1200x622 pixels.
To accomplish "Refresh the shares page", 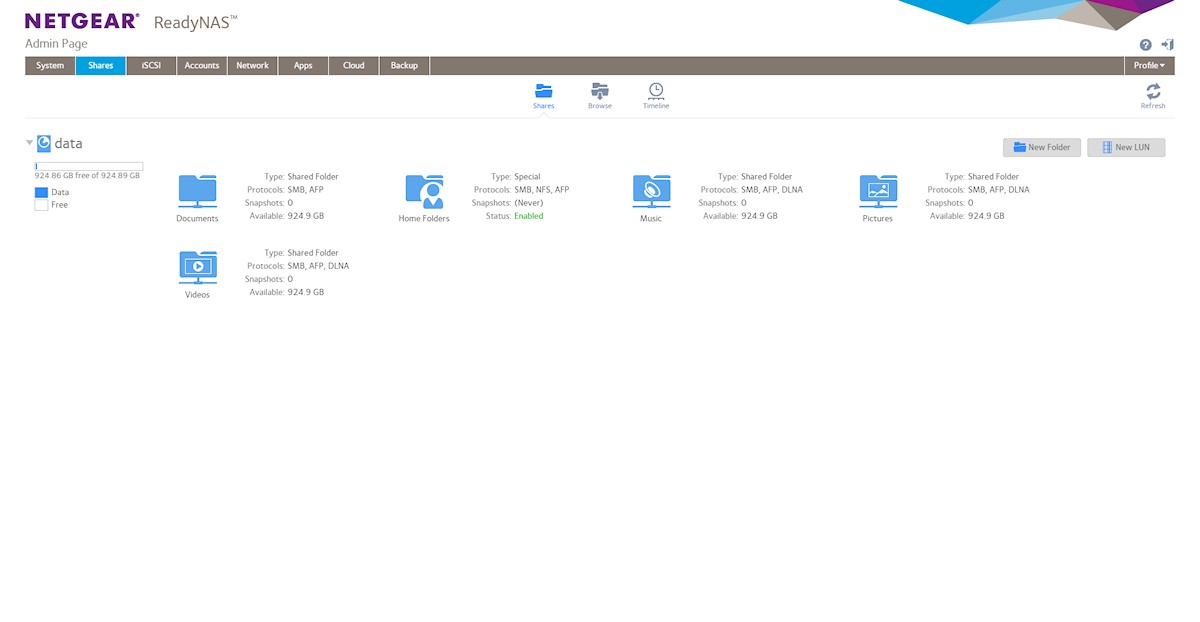I will tap(1153, 93).
